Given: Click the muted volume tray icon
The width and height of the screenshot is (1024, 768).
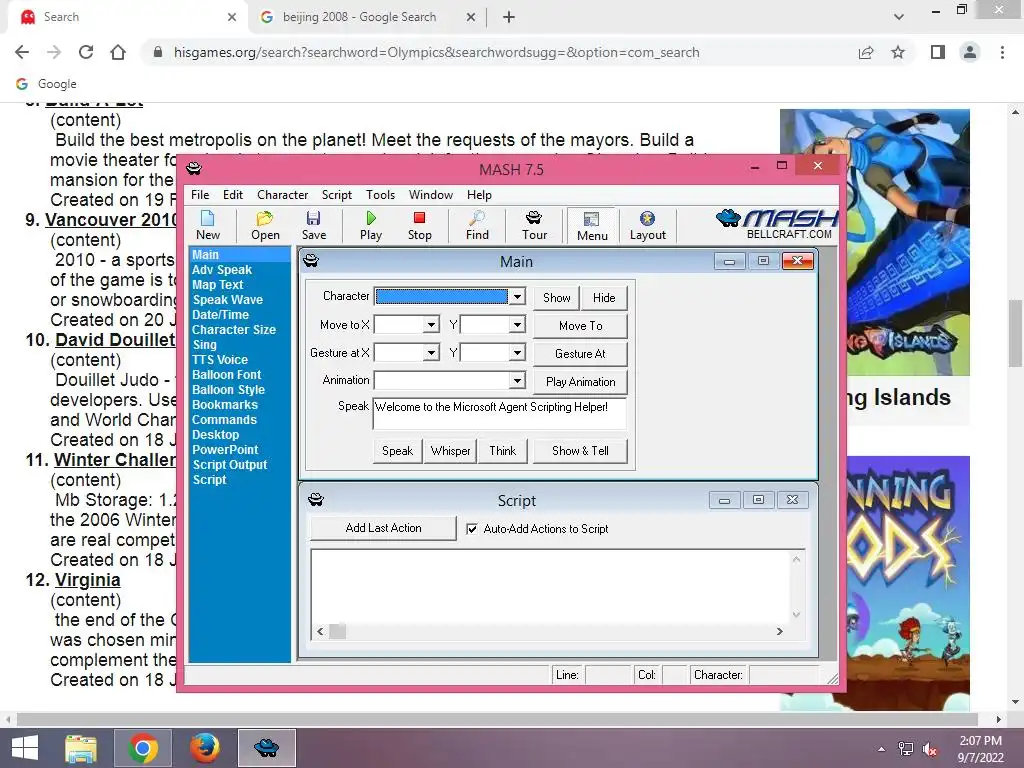Looking at the screenshot, I should pos(930,749).
